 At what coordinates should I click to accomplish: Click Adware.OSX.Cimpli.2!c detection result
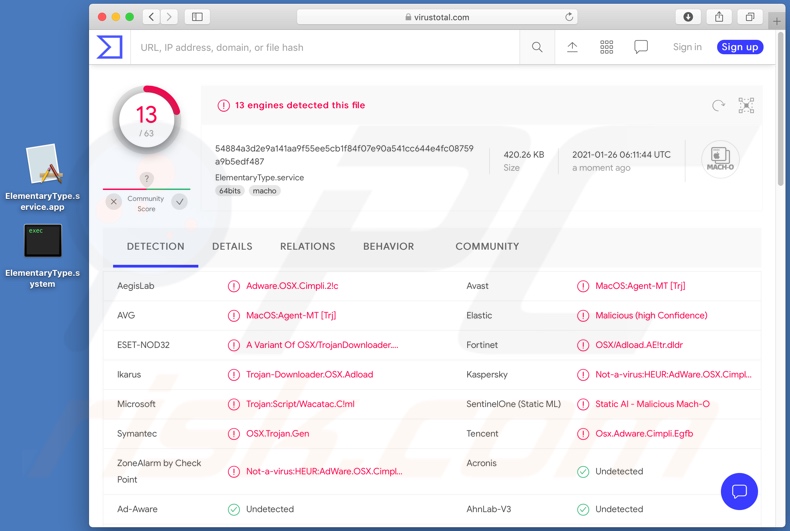[x=292, y=286]
